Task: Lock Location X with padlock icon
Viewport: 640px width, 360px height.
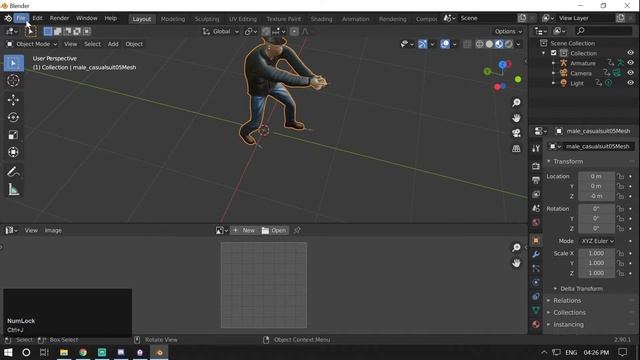Action: (x=620, y=176)
